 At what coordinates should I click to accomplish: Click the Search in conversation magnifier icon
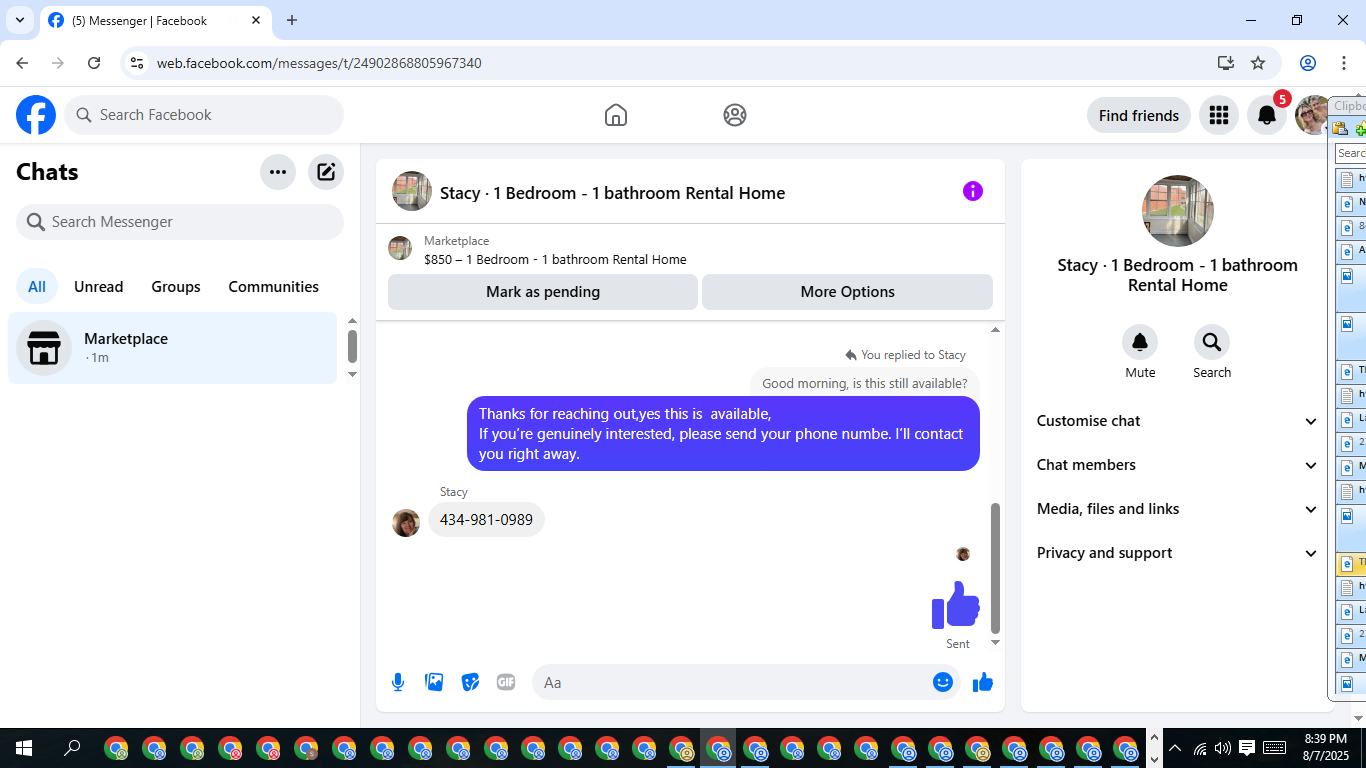coord(1212,343)
